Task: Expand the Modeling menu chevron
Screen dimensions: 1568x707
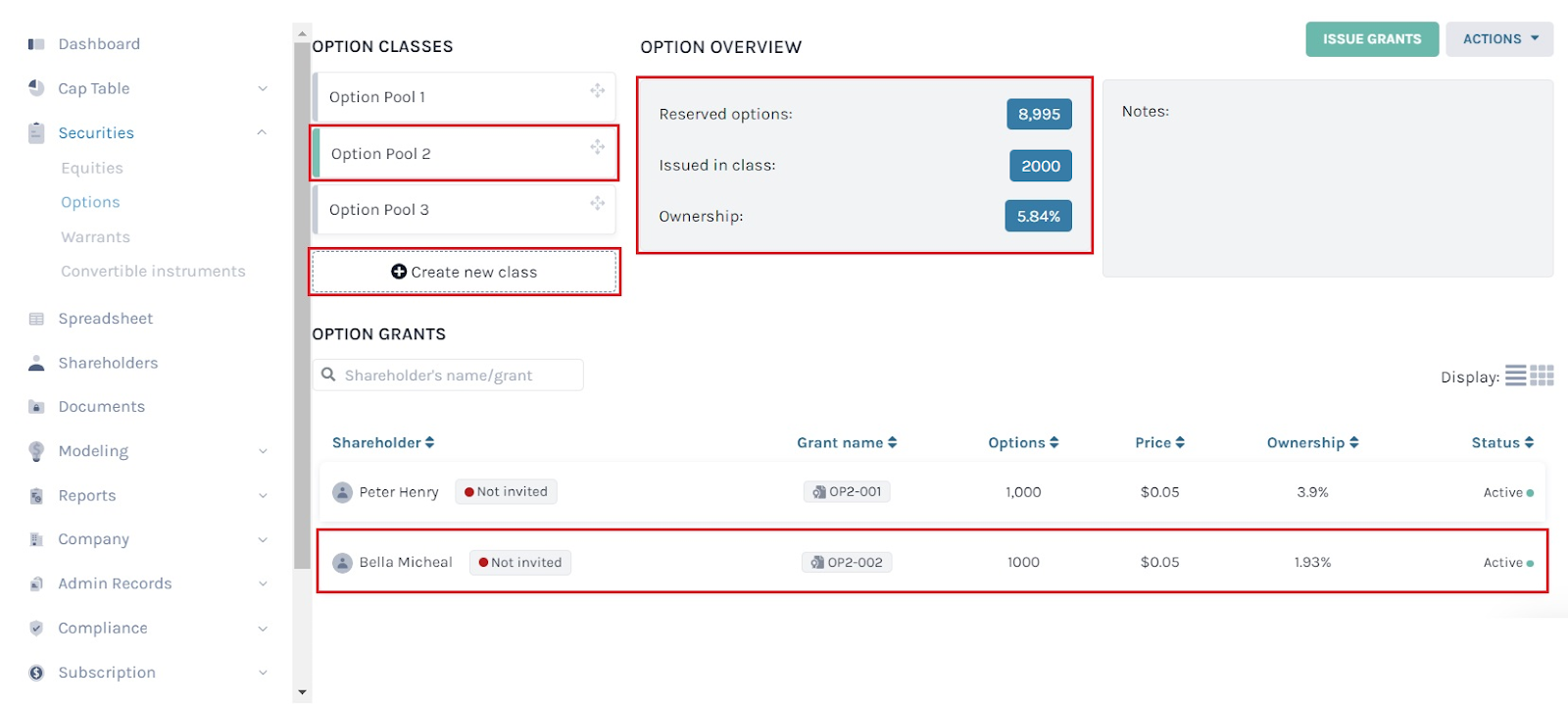Action: tap(263, 451)
